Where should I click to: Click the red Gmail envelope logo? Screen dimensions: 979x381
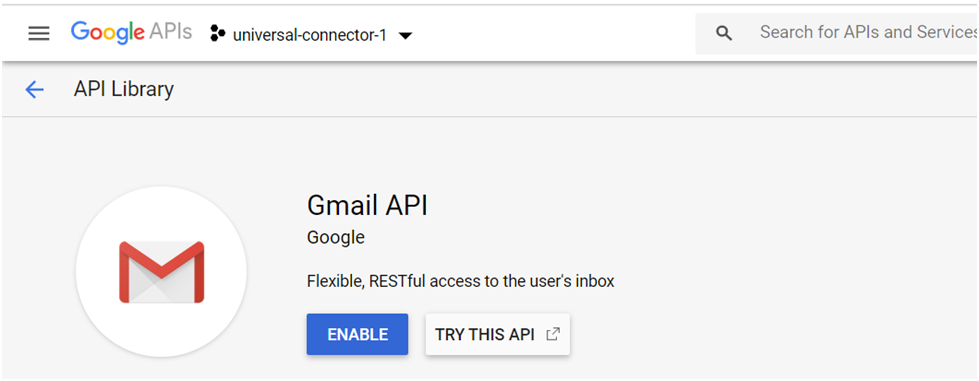[162, 272]
